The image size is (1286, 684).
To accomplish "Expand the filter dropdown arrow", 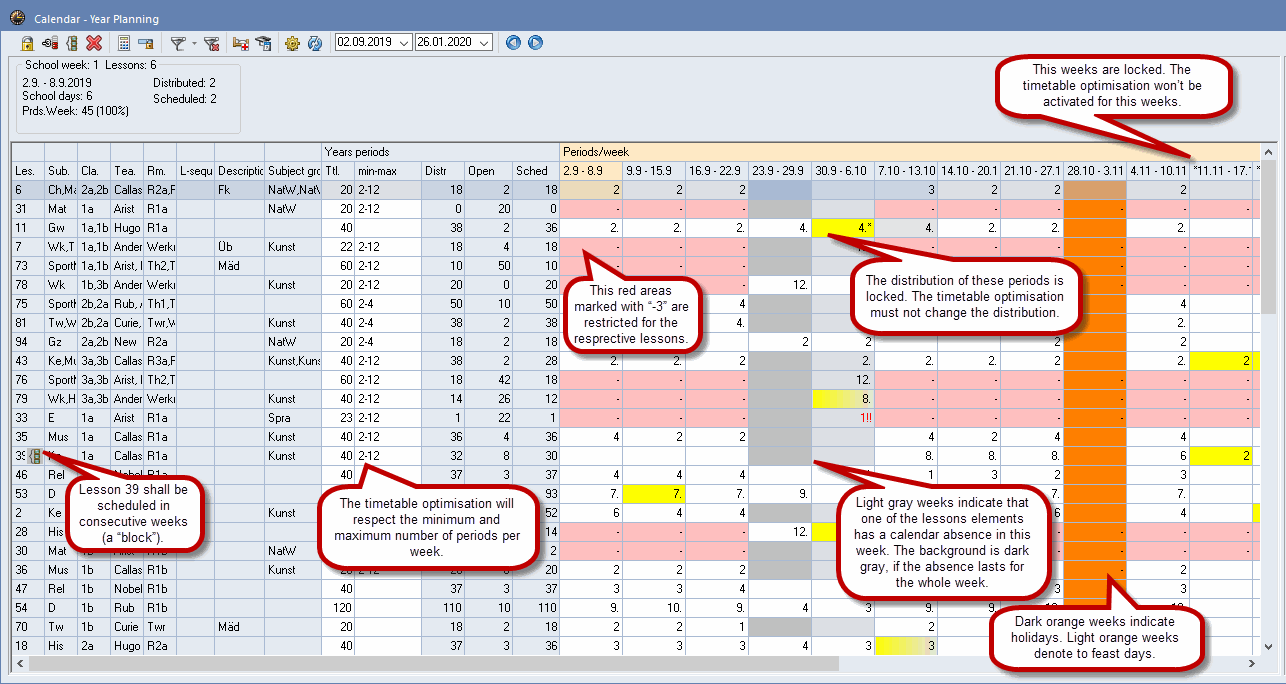I will click(x=194, y=43).
